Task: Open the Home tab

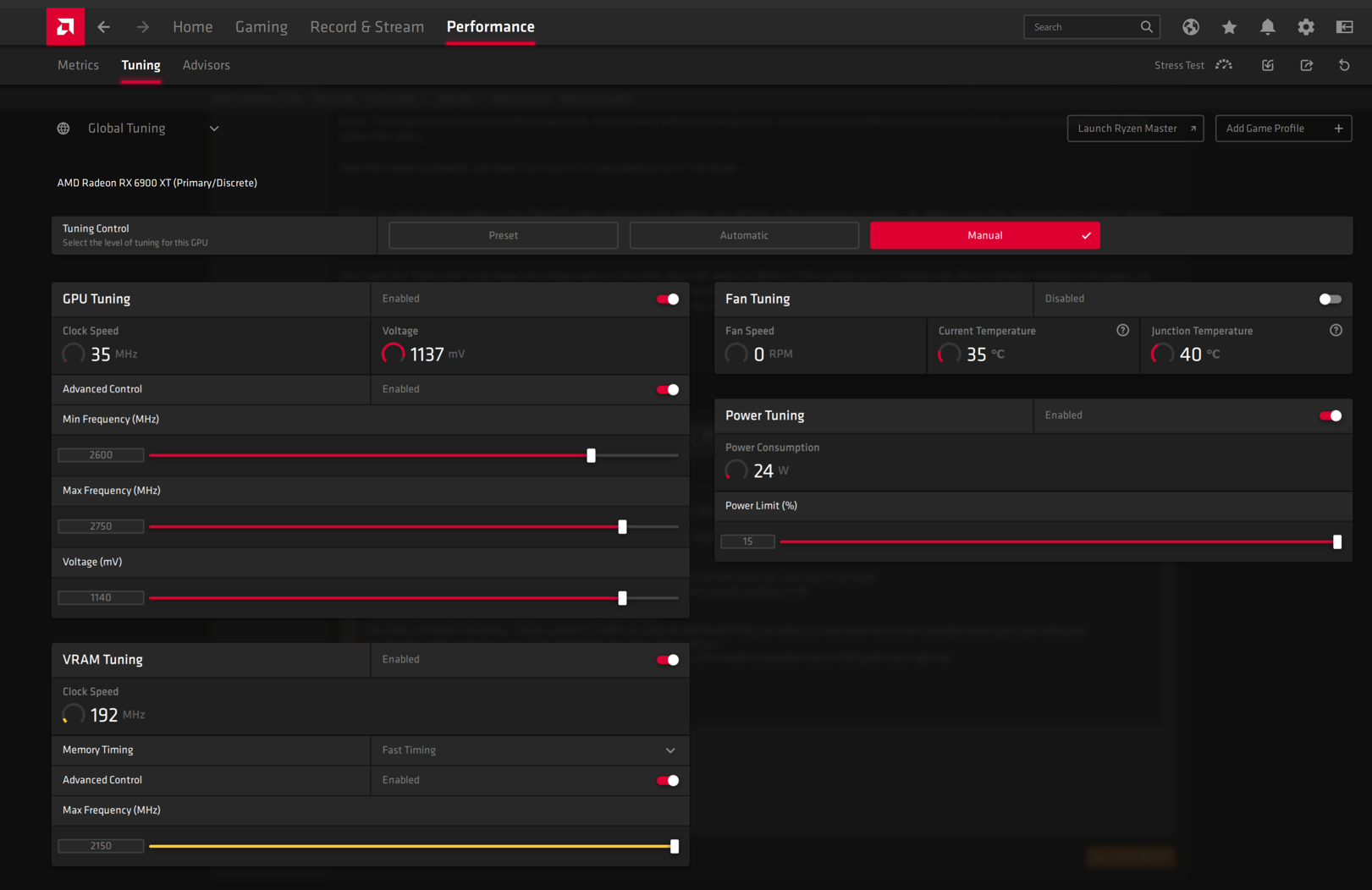Action: pos(193,27)
